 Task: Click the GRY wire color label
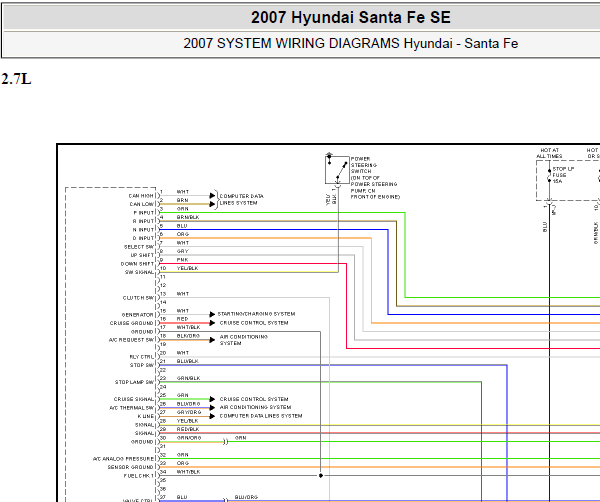click(x=183, y=251)
